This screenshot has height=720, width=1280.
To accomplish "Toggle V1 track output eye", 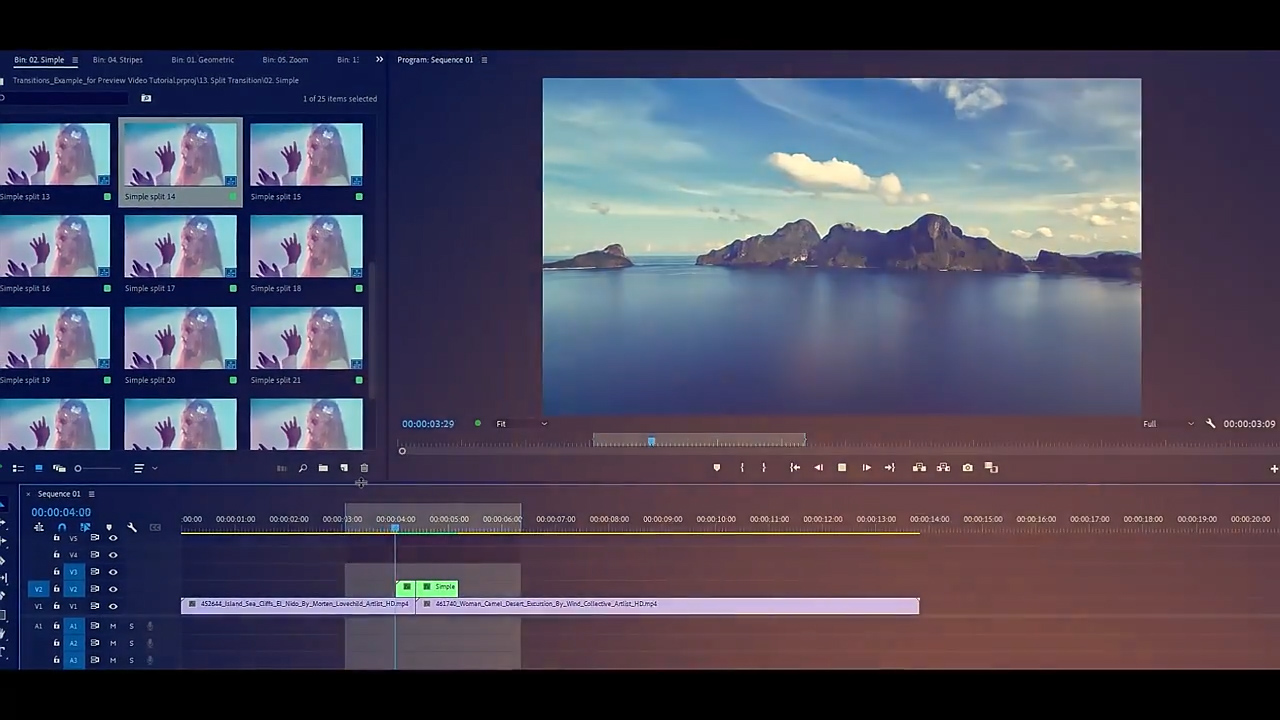I will pos(113,606).
